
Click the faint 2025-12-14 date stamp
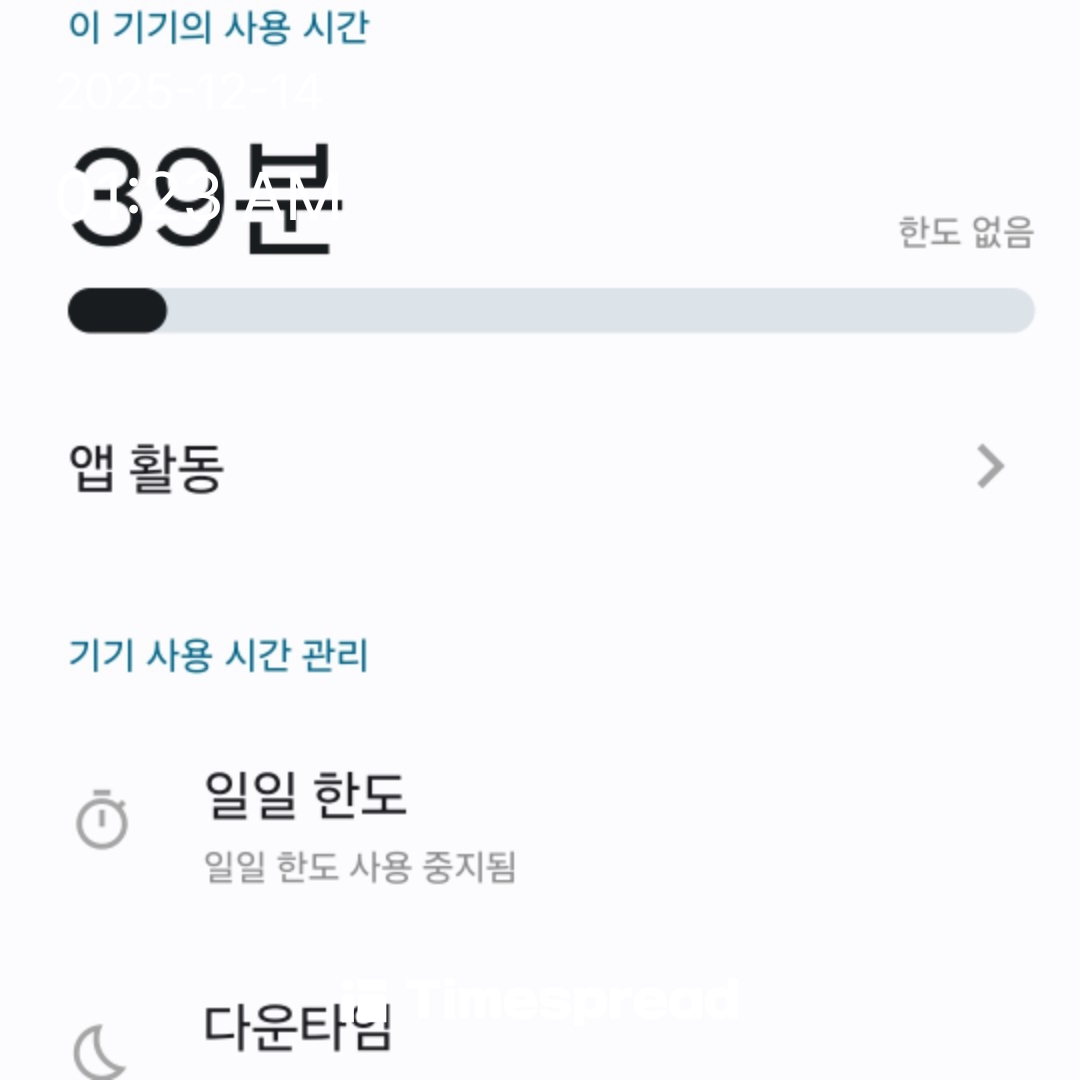(x=190, y=92)
